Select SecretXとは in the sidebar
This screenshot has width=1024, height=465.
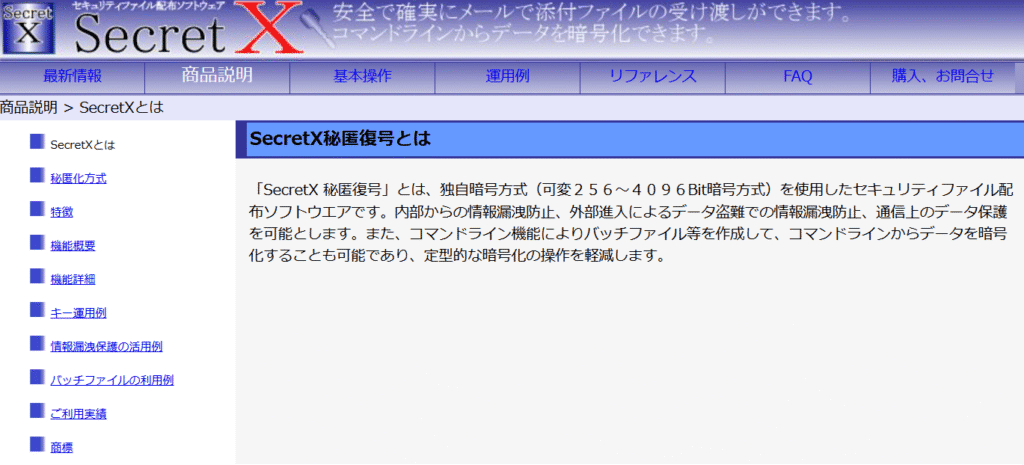(x=82, y=145)
